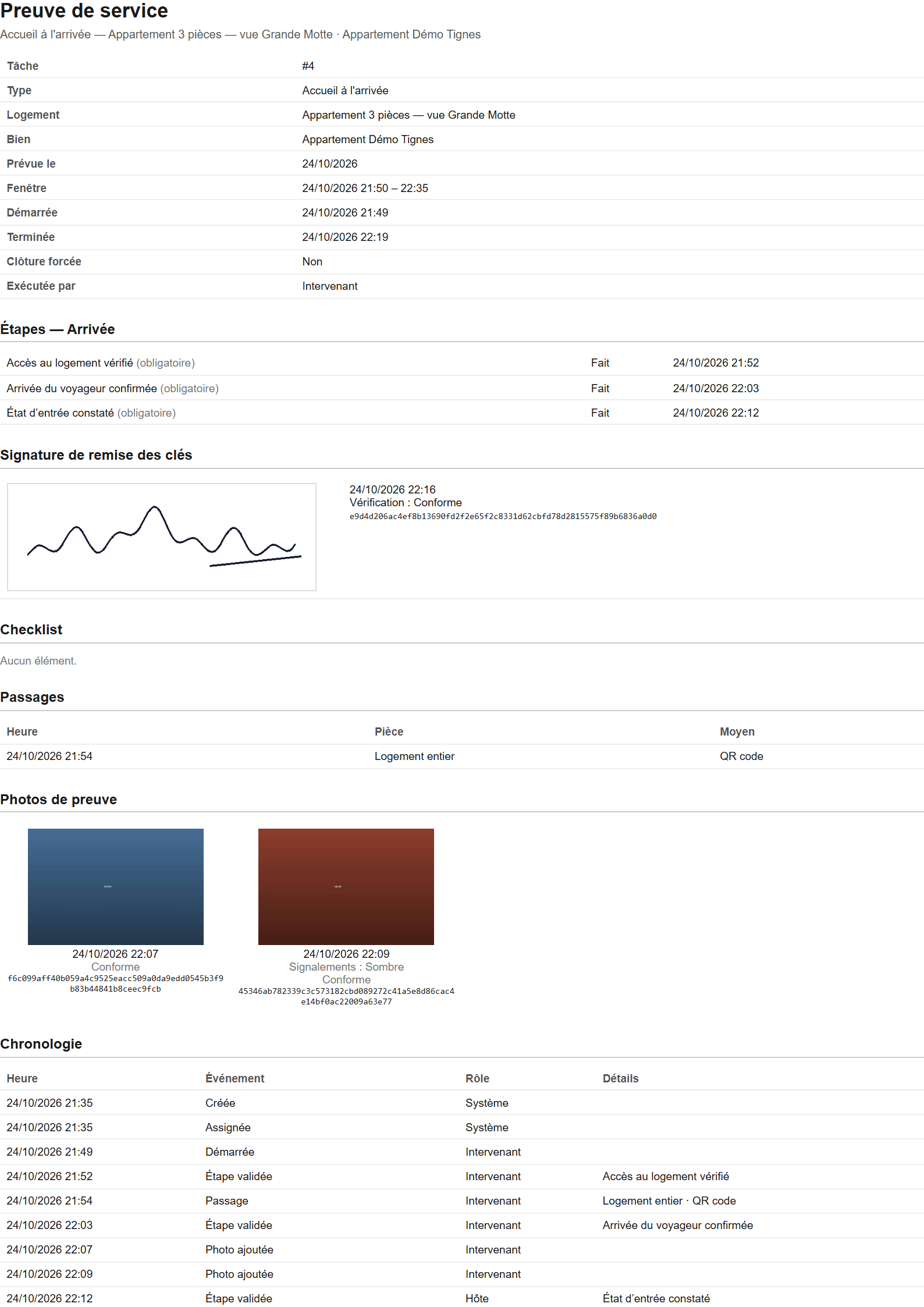Select the photo hash starting 45346ab78233
This screenshot has width=924, height=1307.
coord(346,996)
